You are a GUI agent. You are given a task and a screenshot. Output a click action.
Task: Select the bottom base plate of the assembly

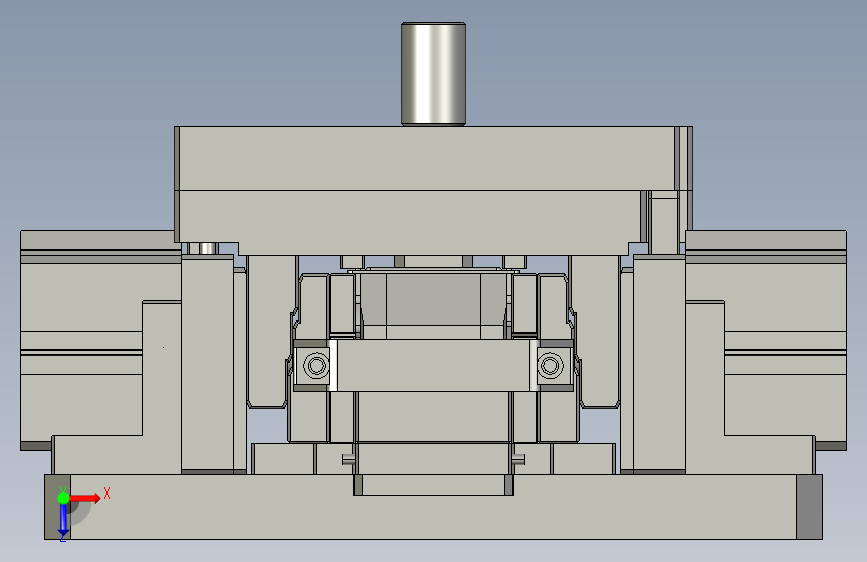pos(434,507)
